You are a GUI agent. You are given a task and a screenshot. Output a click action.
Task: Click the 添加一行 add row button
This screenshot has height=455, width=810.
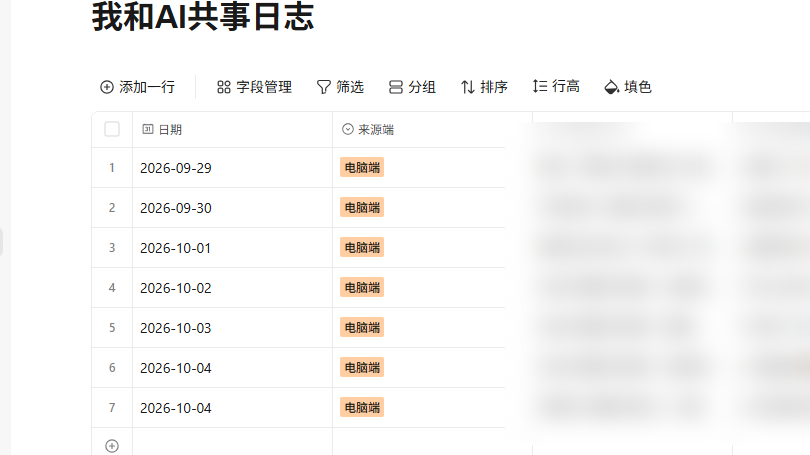click(x=137, y=87)
